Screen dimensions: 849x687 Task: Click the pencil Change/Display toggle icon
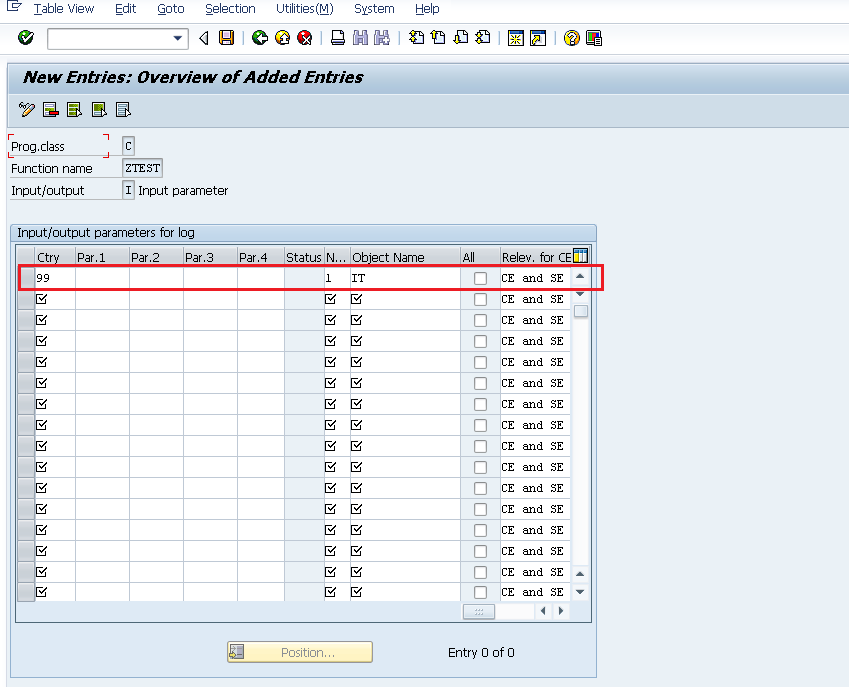27,109
